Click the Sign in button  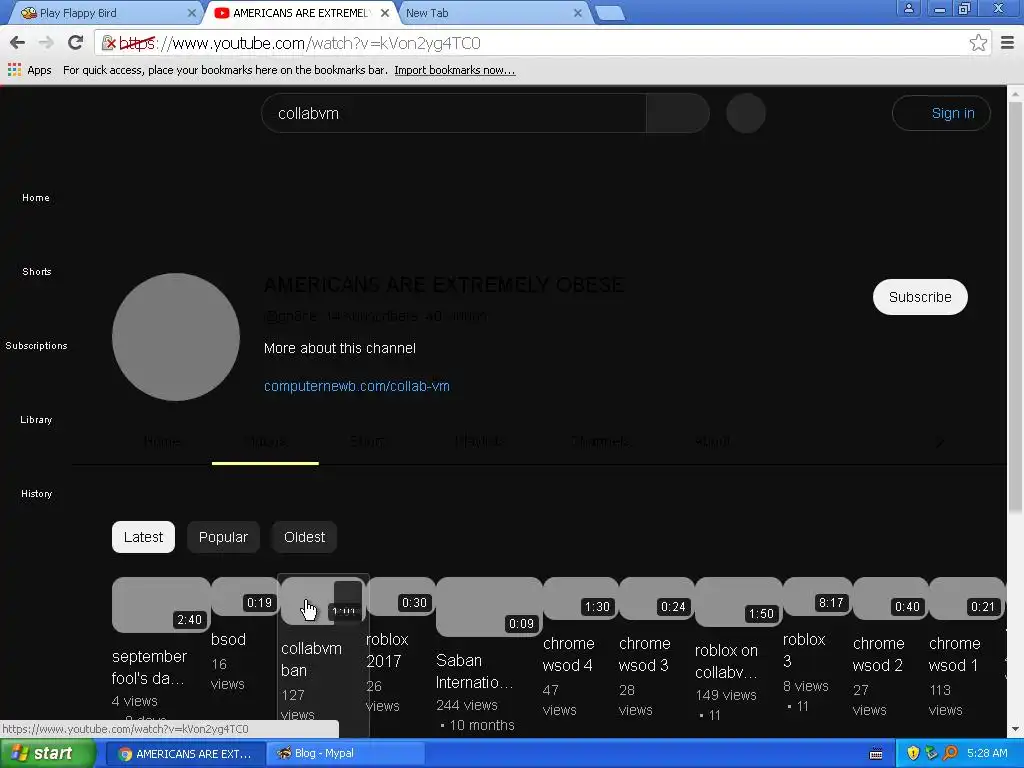click(x=941, y=113)
